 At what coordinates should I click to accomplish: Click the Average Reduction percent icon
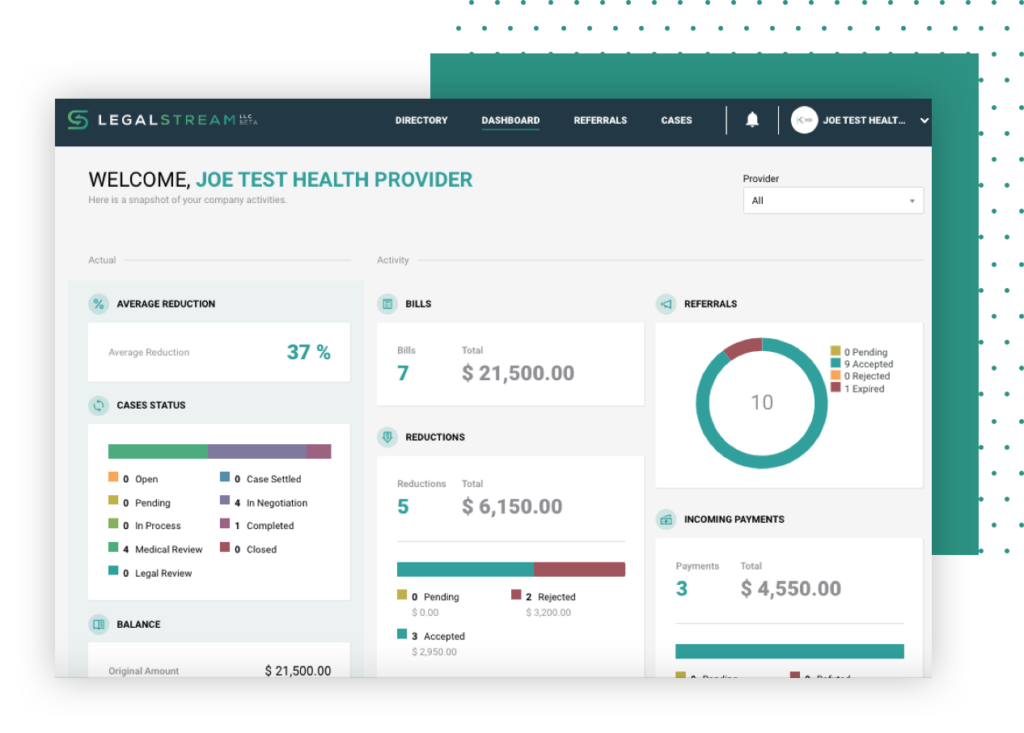(x=99, y=304)
